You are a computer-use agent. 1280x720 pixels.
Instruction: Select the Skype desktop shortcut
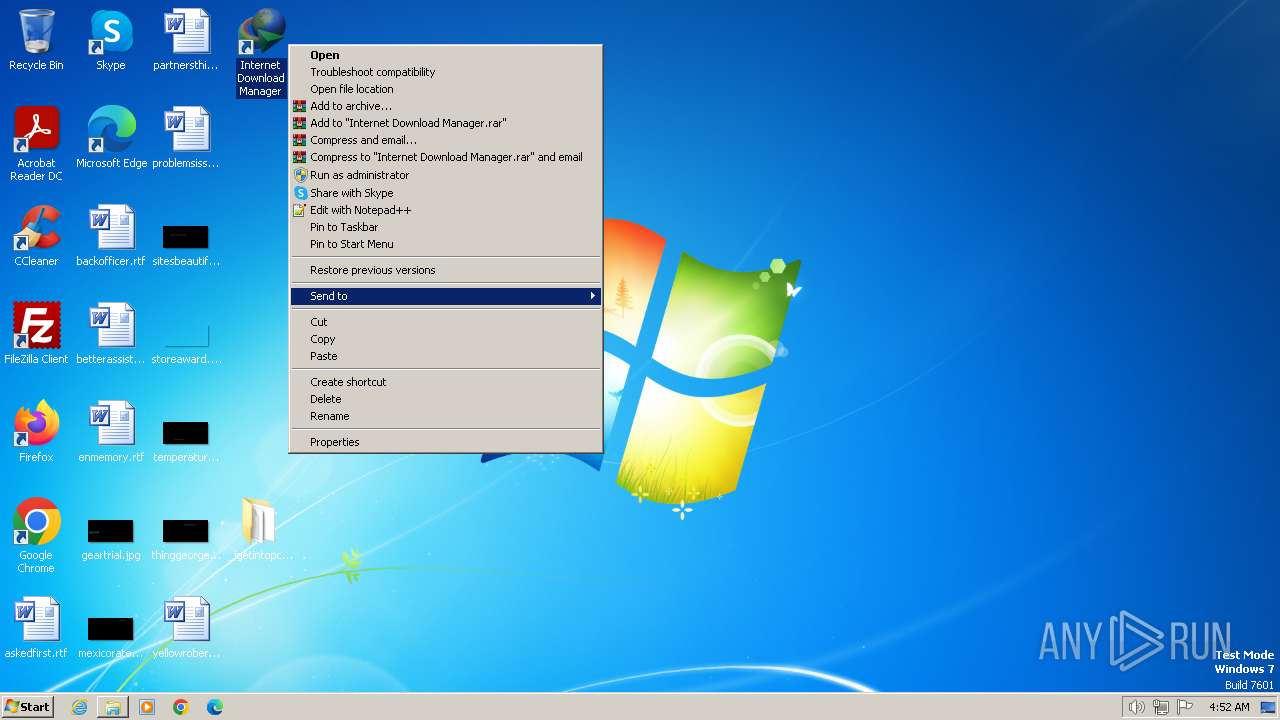pos(111,40)
